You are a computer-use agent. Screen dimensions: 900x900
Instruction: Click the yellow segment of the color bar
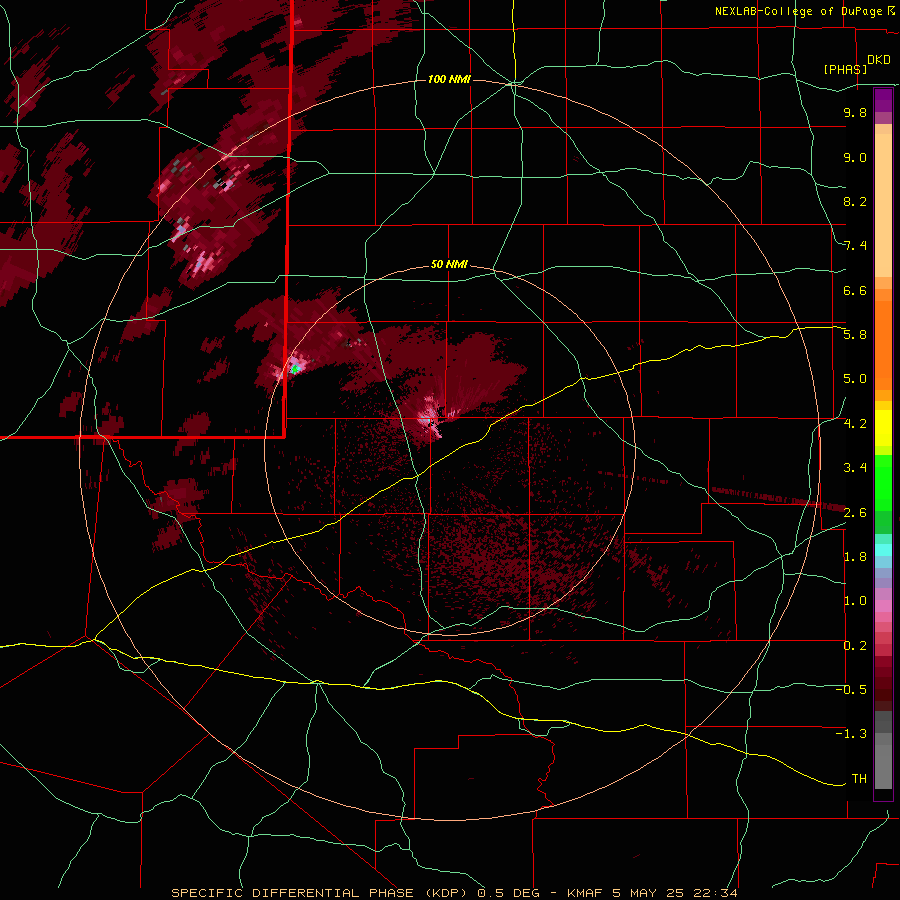[883, 428]
